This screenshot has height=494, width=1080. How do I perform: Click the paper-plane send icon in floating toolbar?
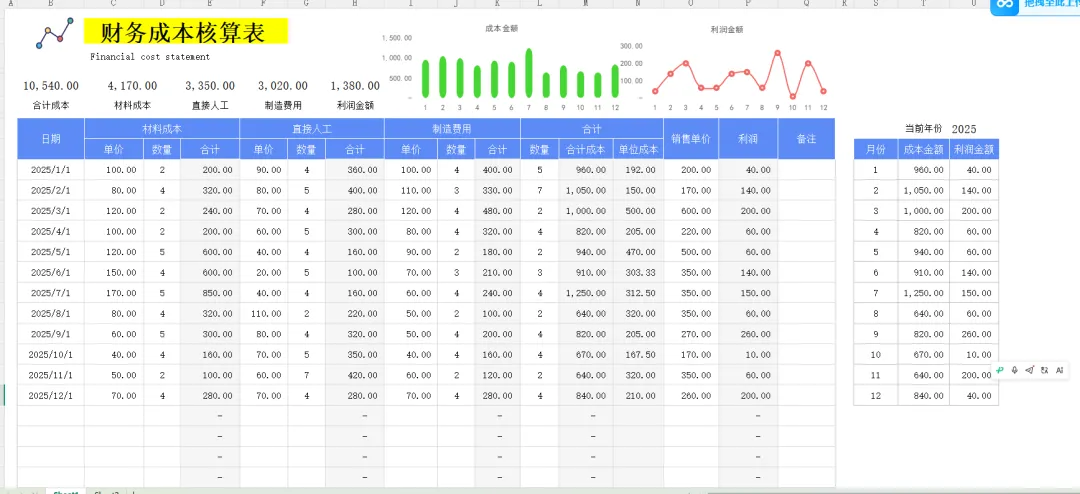[x=1030, y=370]
